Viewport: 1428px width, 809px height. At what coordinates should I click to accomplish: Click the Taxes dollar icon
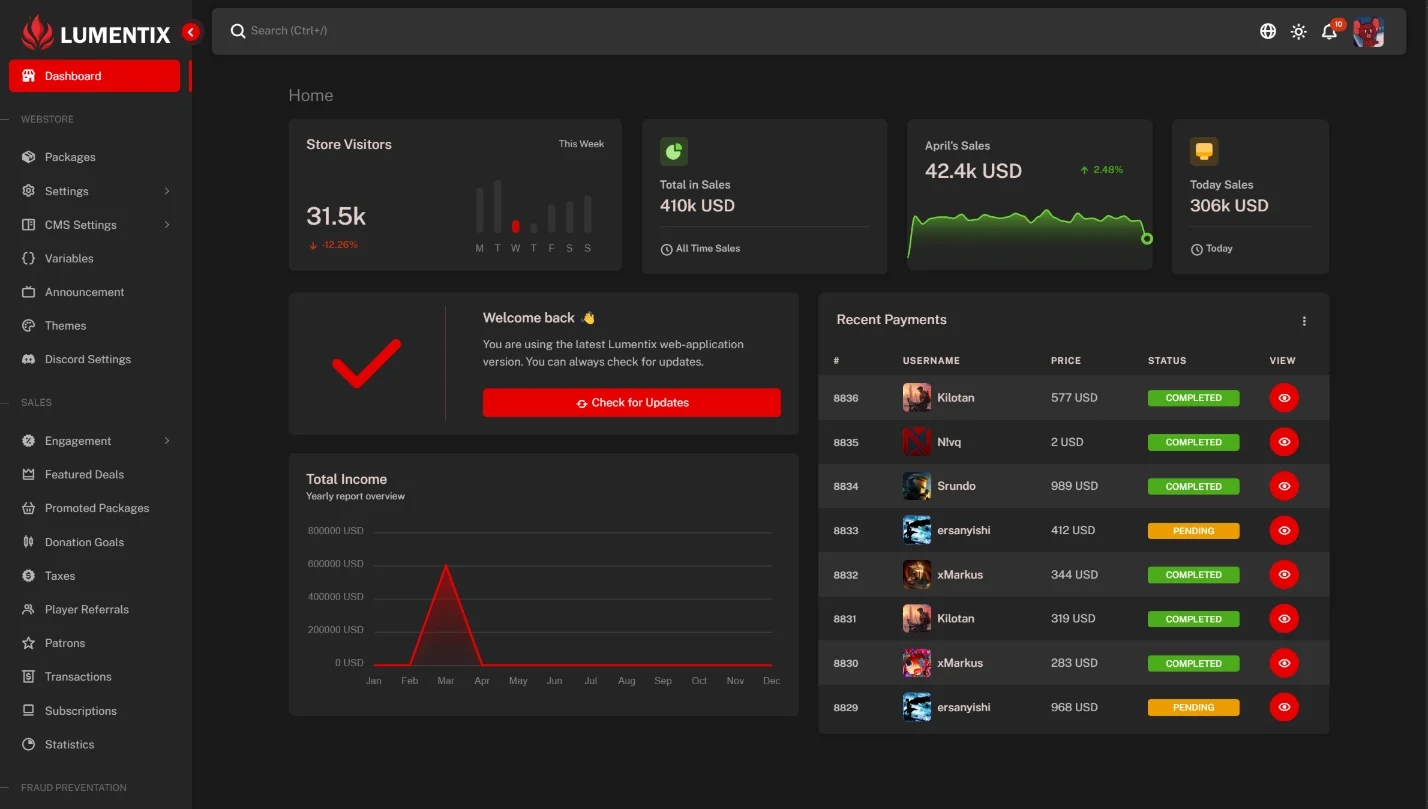(28, 576)
